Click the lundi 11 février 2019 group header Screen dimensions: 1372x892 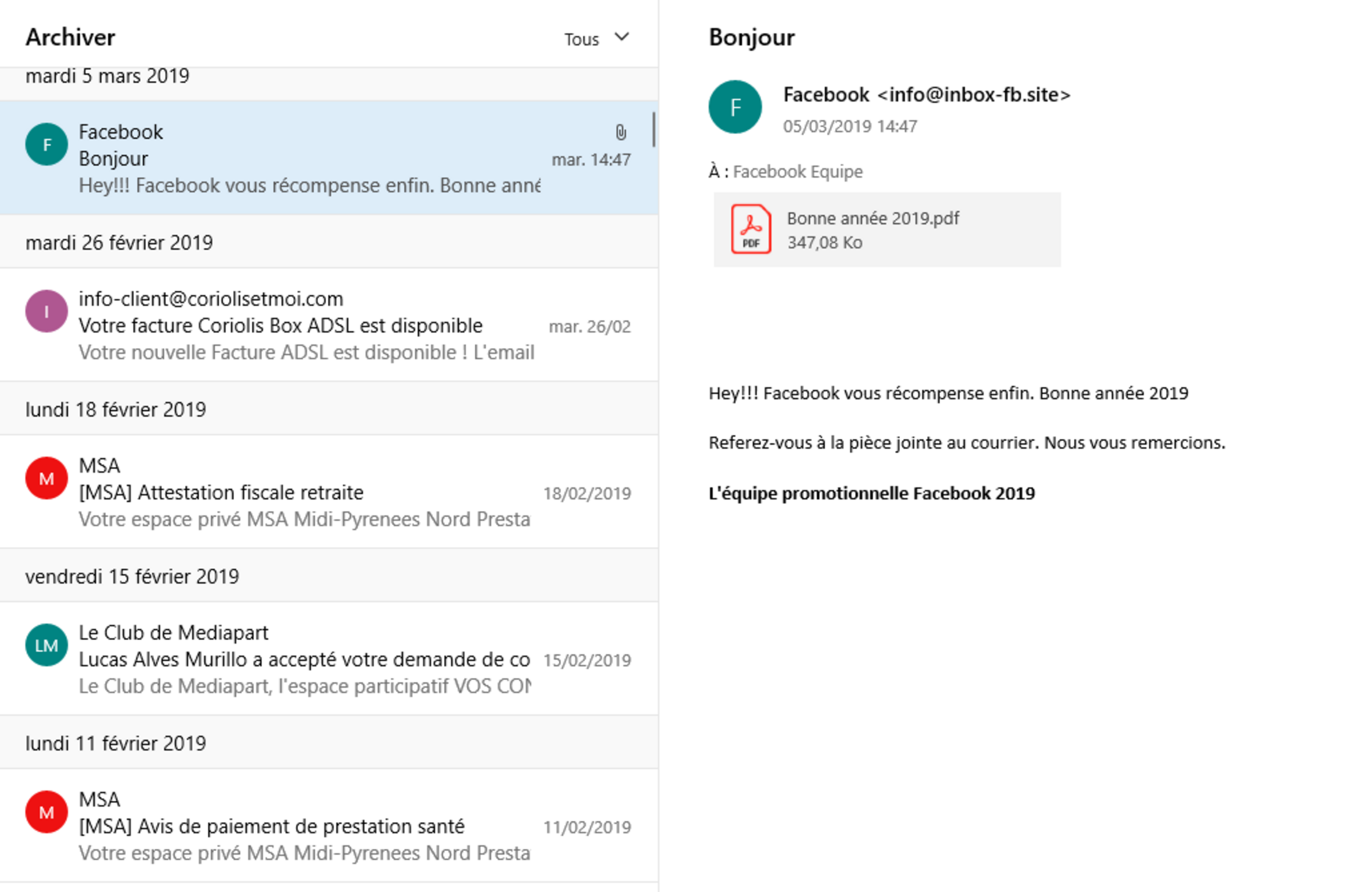[329, 743]
